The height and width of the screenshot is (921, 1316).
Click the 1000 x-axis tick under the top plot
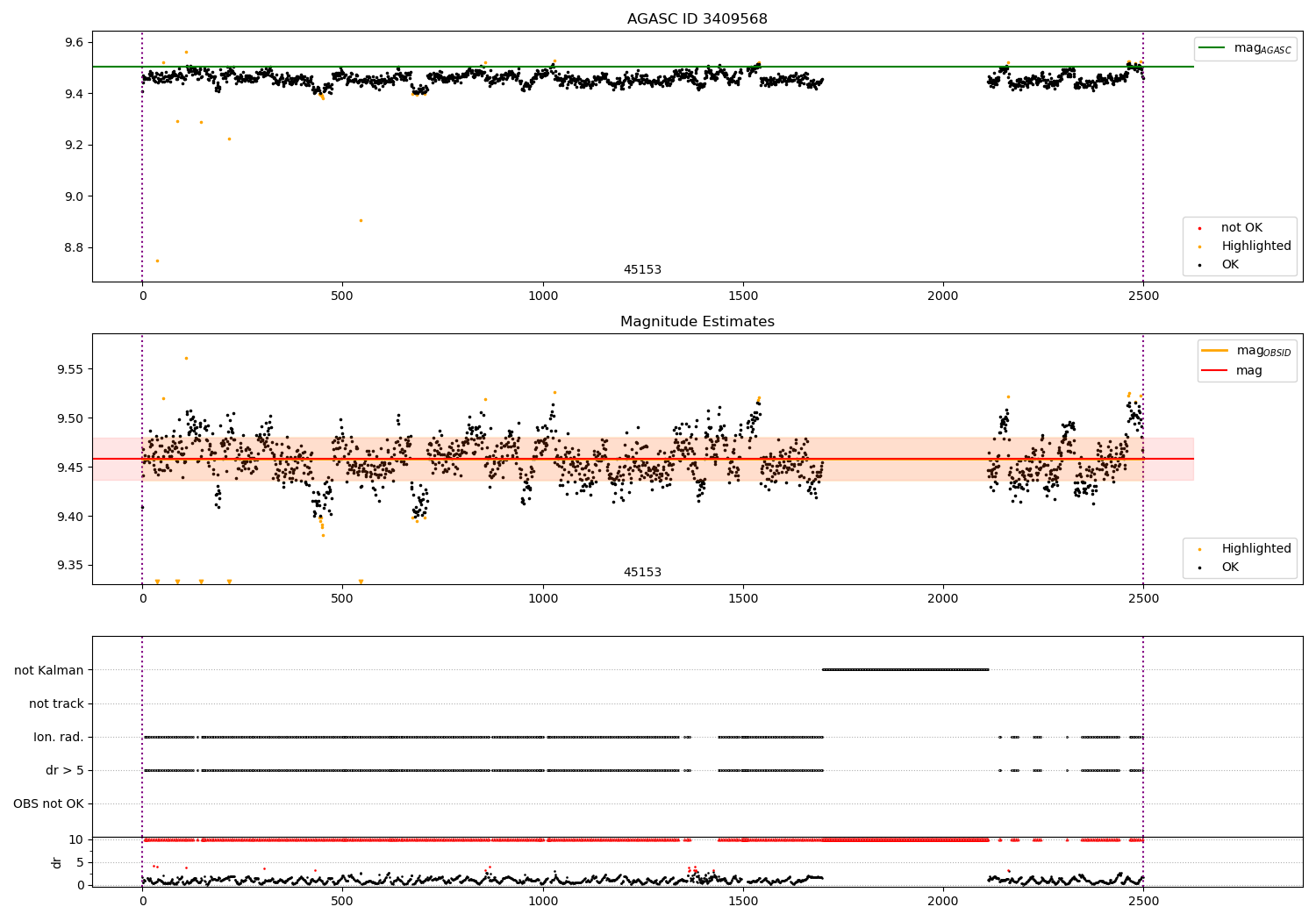(x=542, y=296)
